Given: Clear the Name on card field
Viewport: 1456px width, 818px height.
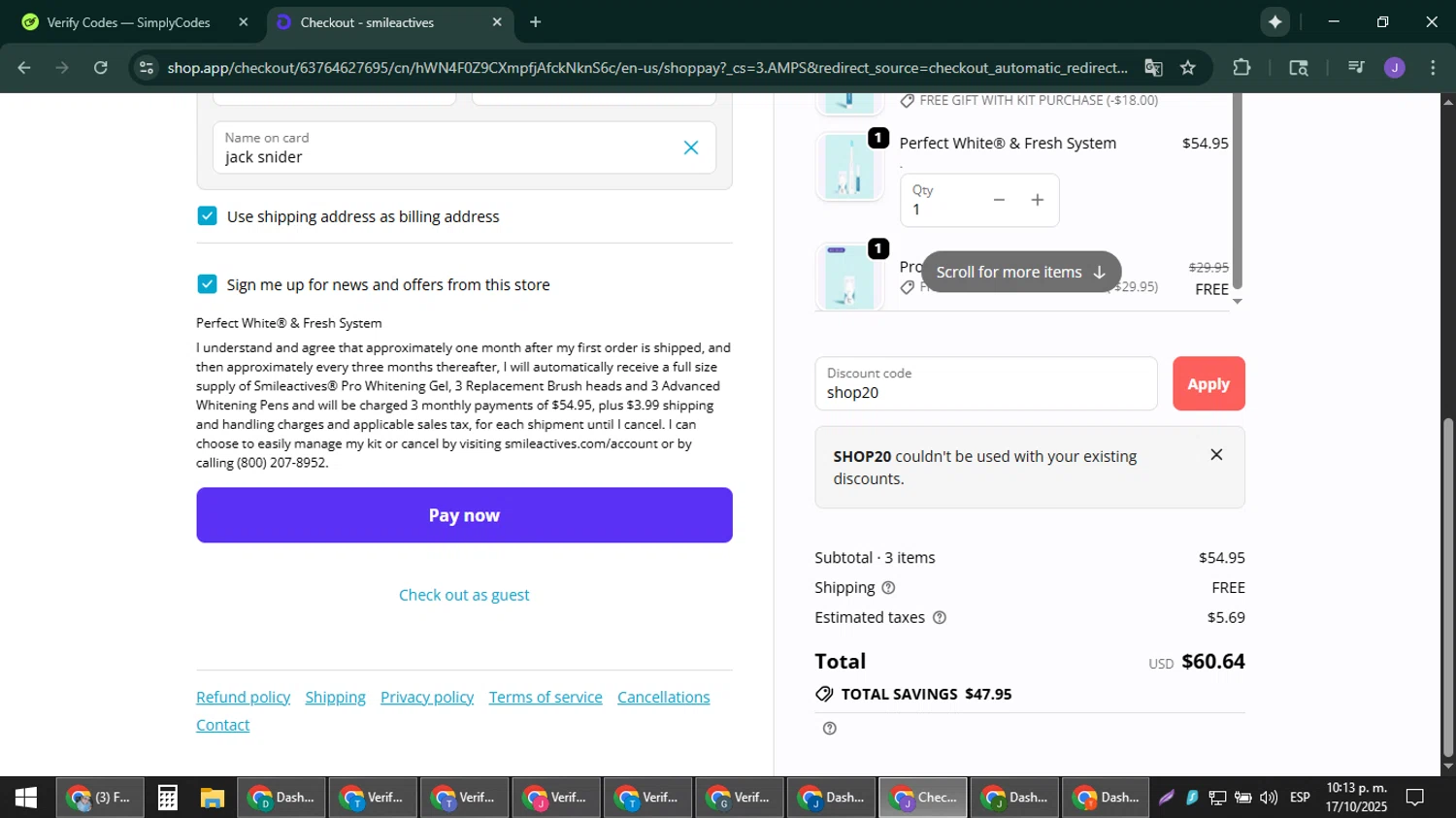Looking at the screenshot, I should click(691, 147).
